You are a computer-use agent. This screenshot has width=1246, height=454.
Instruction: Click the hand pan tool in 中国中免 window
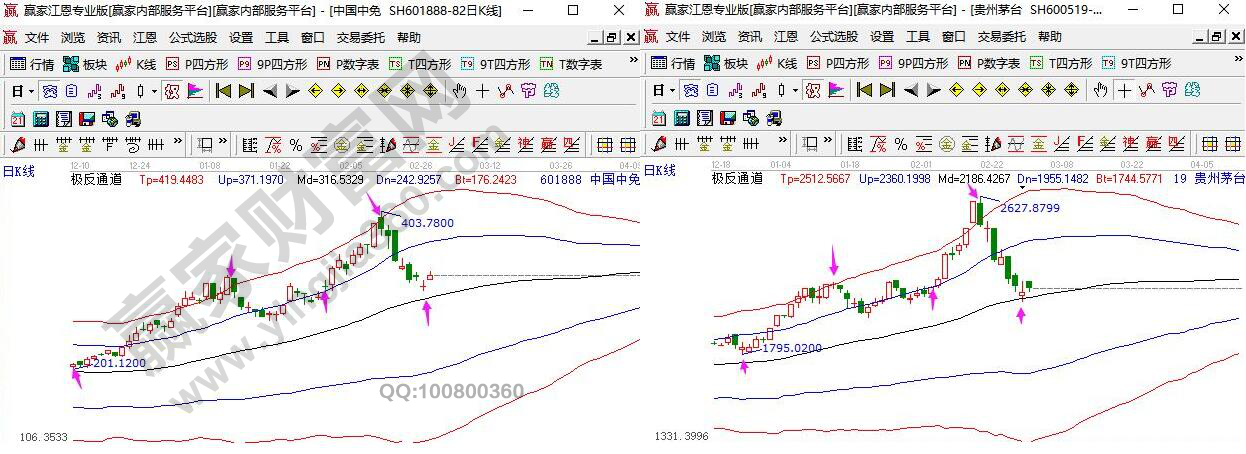pyautogui.click(x=459, y=91)
